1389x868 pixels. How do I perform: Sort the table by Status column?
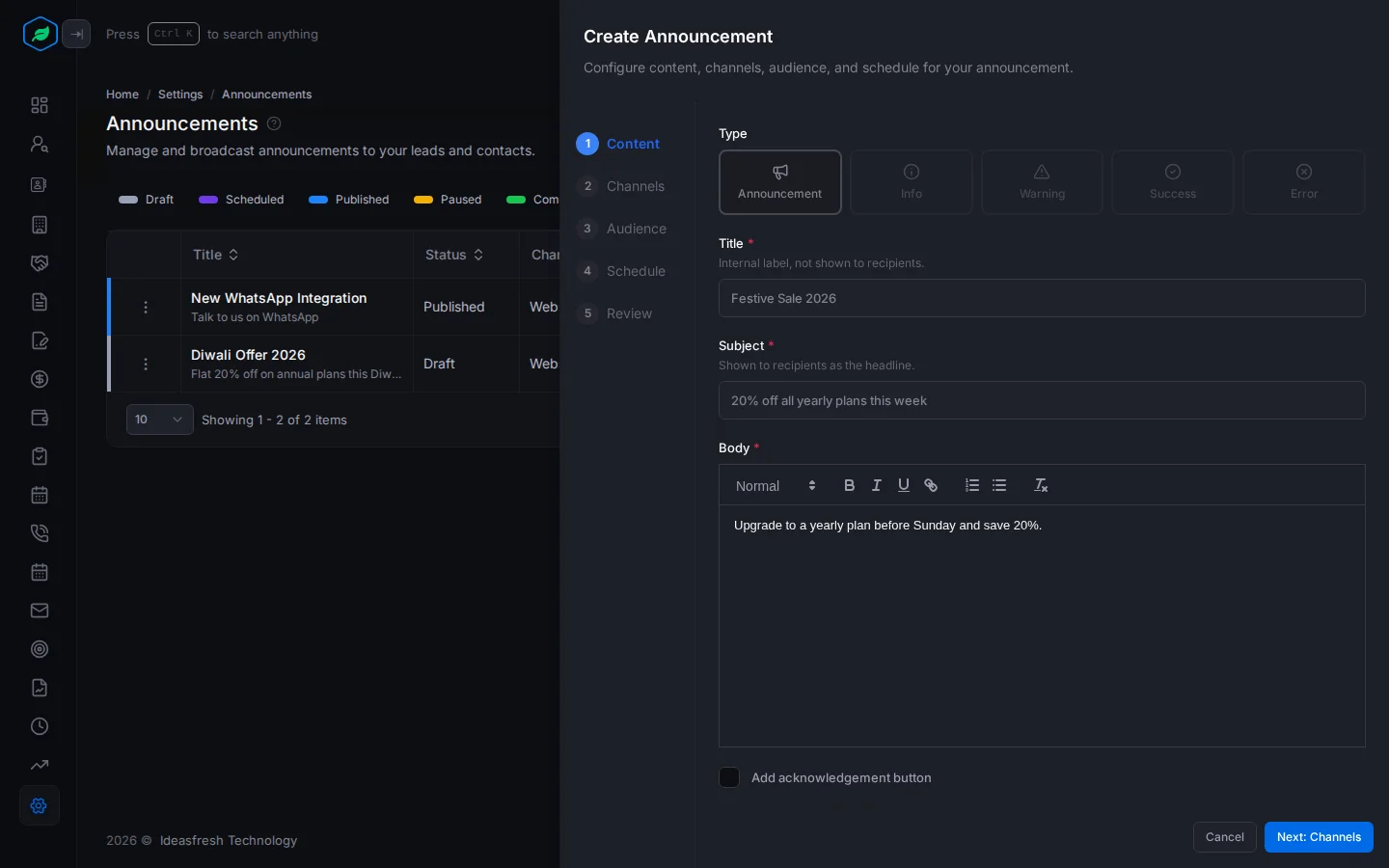tap(454, 255)
